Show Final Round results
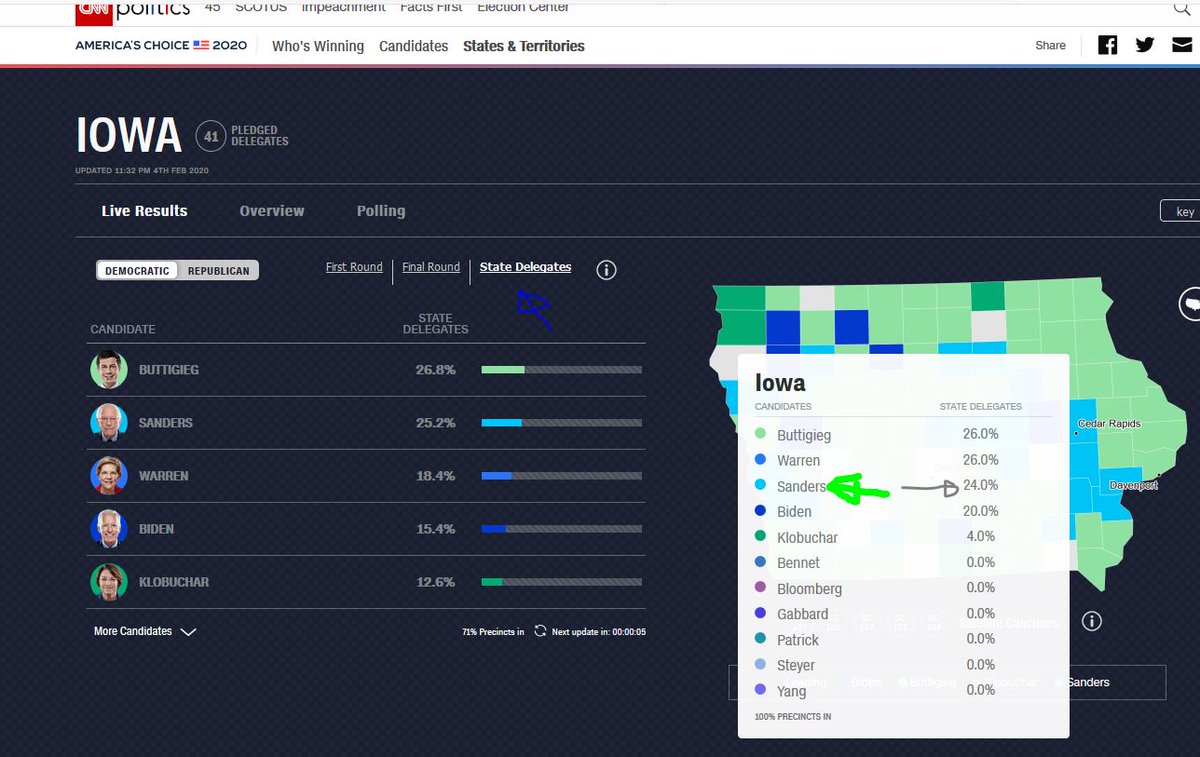This screenshot has width=1200, height=757. coord(431,267)
